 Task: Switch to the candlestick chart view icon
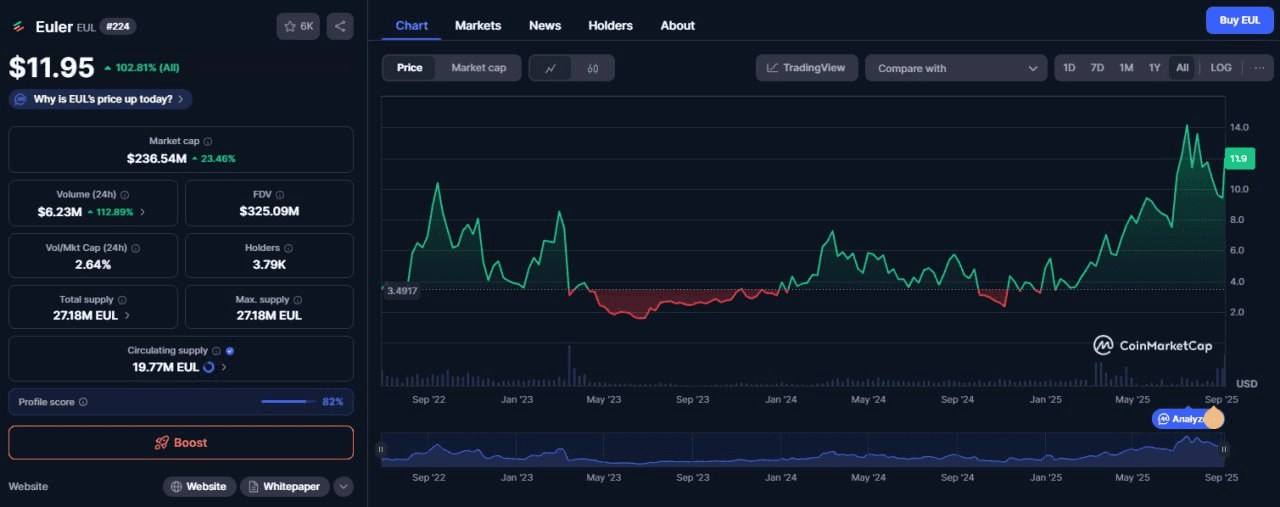592,68
